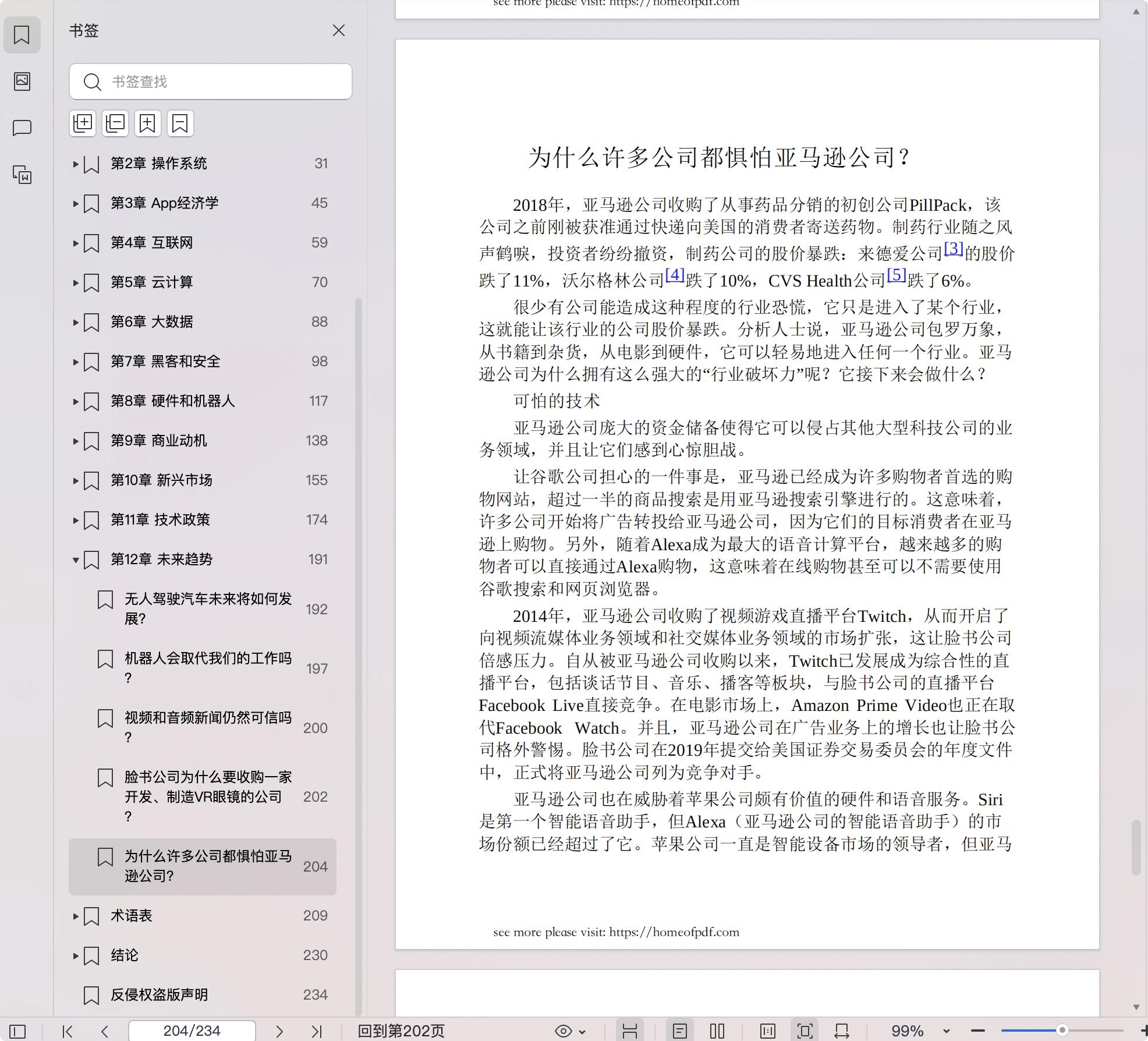Screen dimensions: 1148x1041
Task: Click the document vertical scrollbar thumb
Action: [x=1136, y=847]
